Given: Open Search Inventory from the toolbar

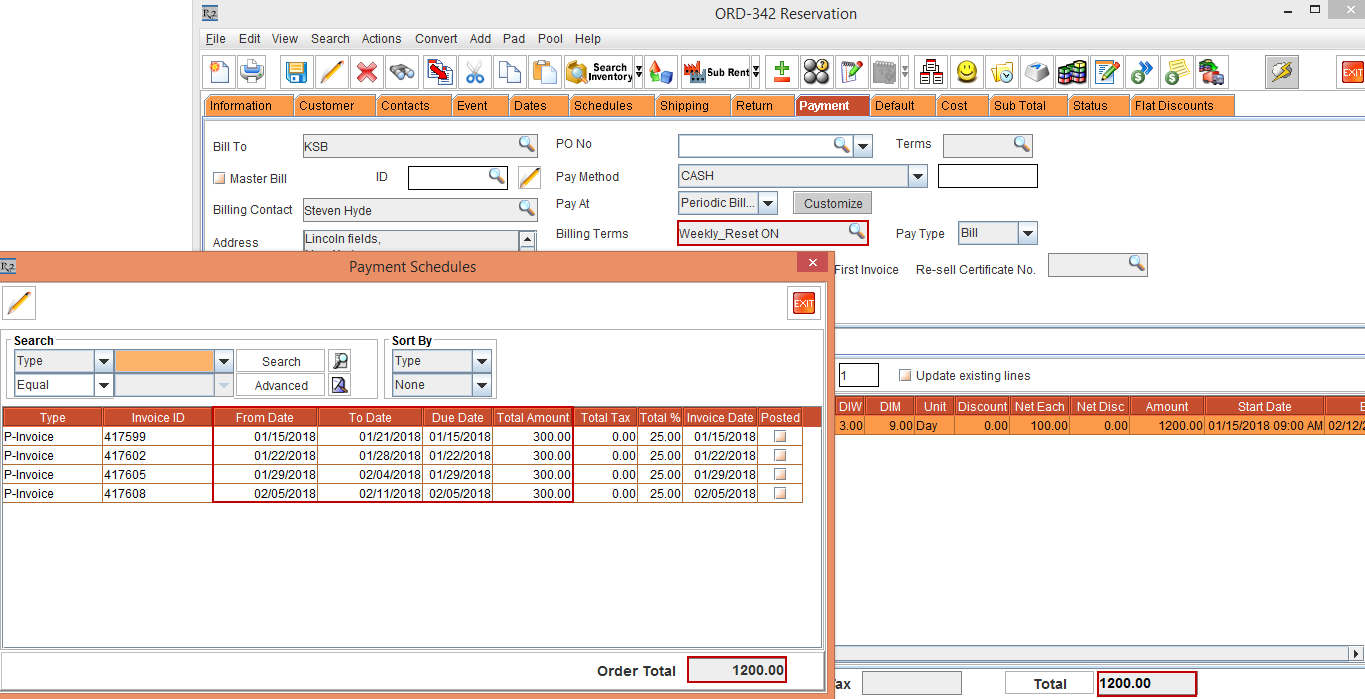Looking at the screenshot, I should (x=600, y=72).
